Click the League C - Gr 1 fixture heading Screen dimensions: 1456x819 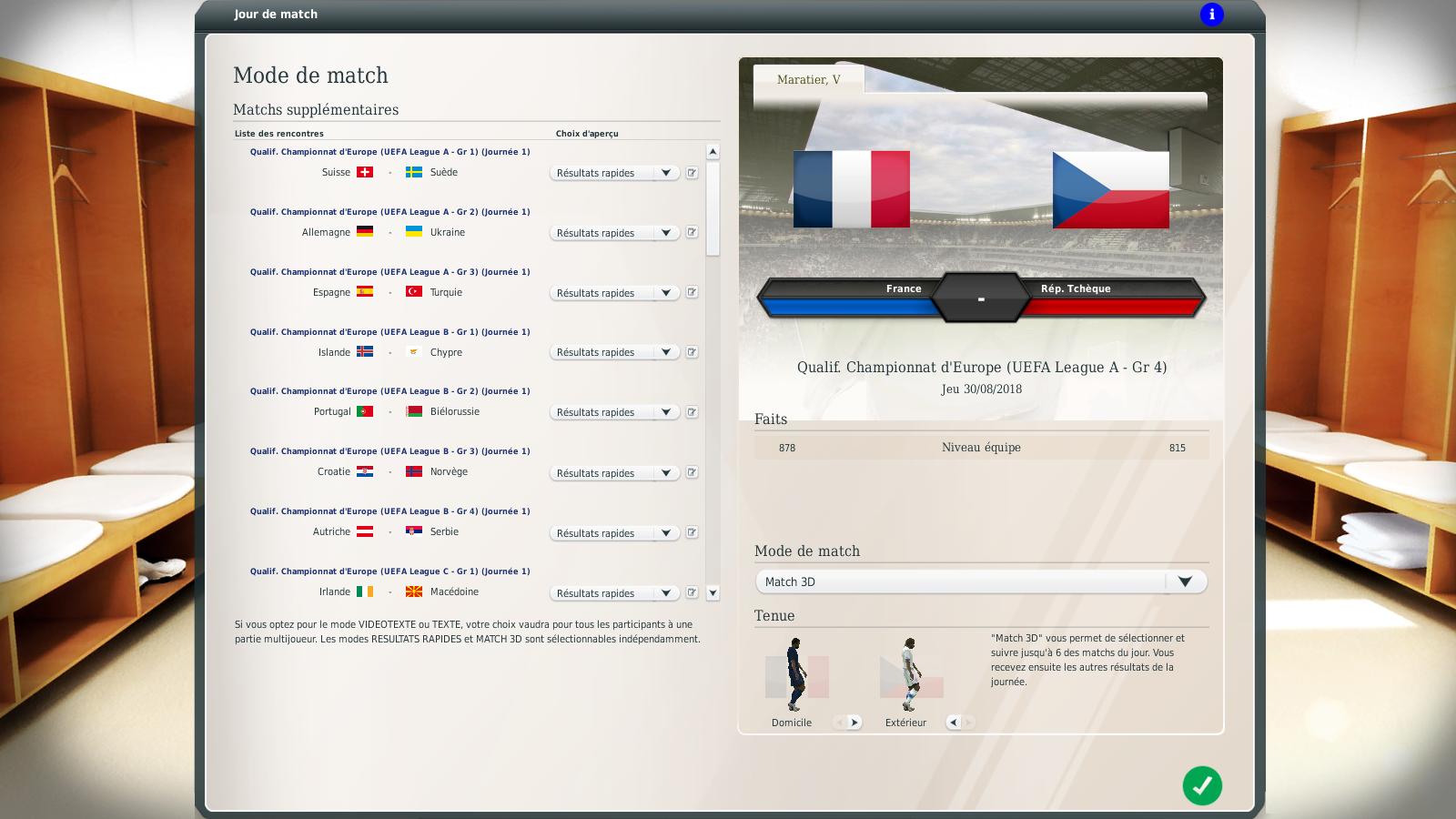(389, 571)
